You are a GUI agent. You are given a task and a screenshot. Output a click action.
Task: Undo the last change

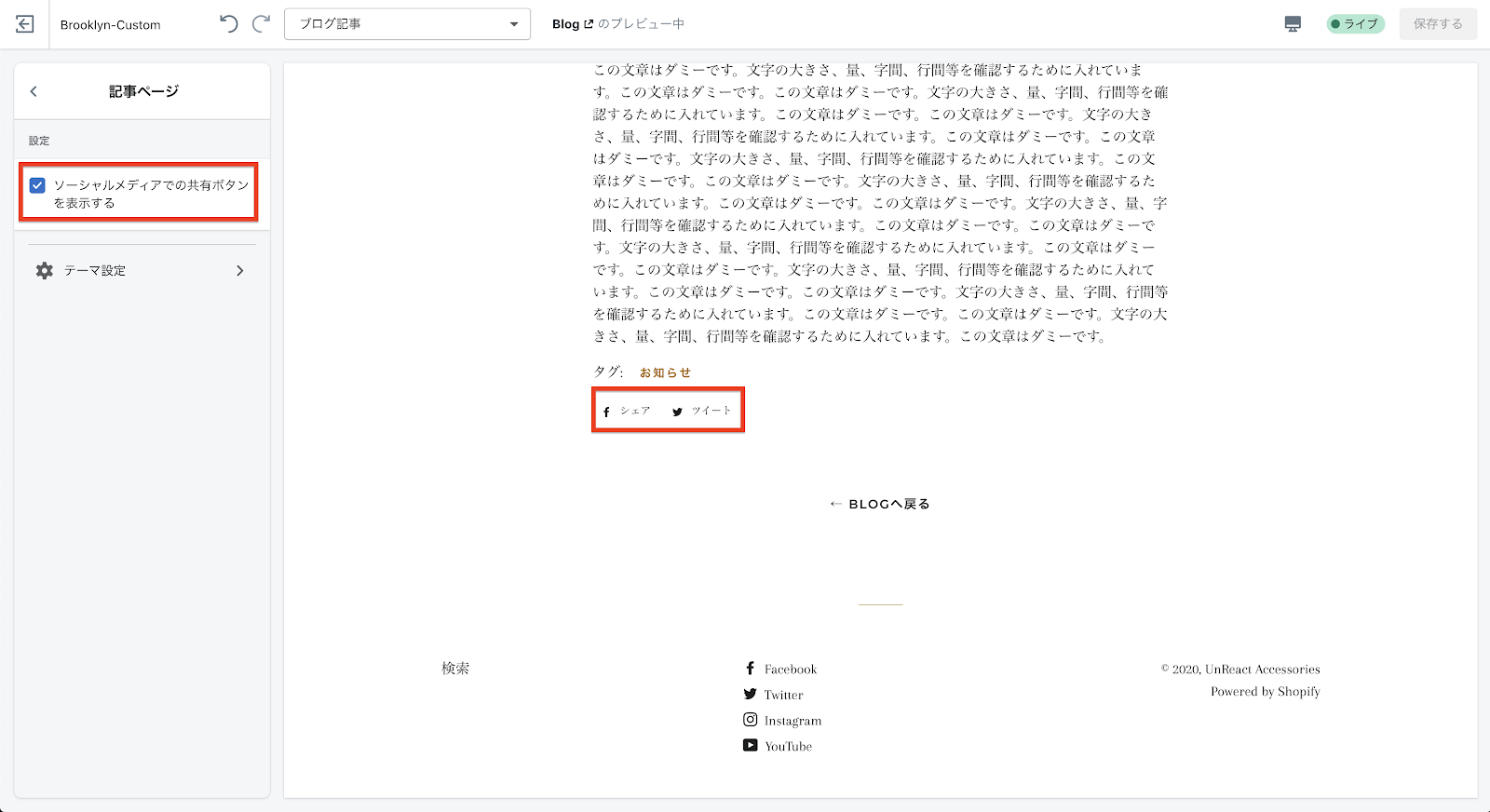[228, 24]
